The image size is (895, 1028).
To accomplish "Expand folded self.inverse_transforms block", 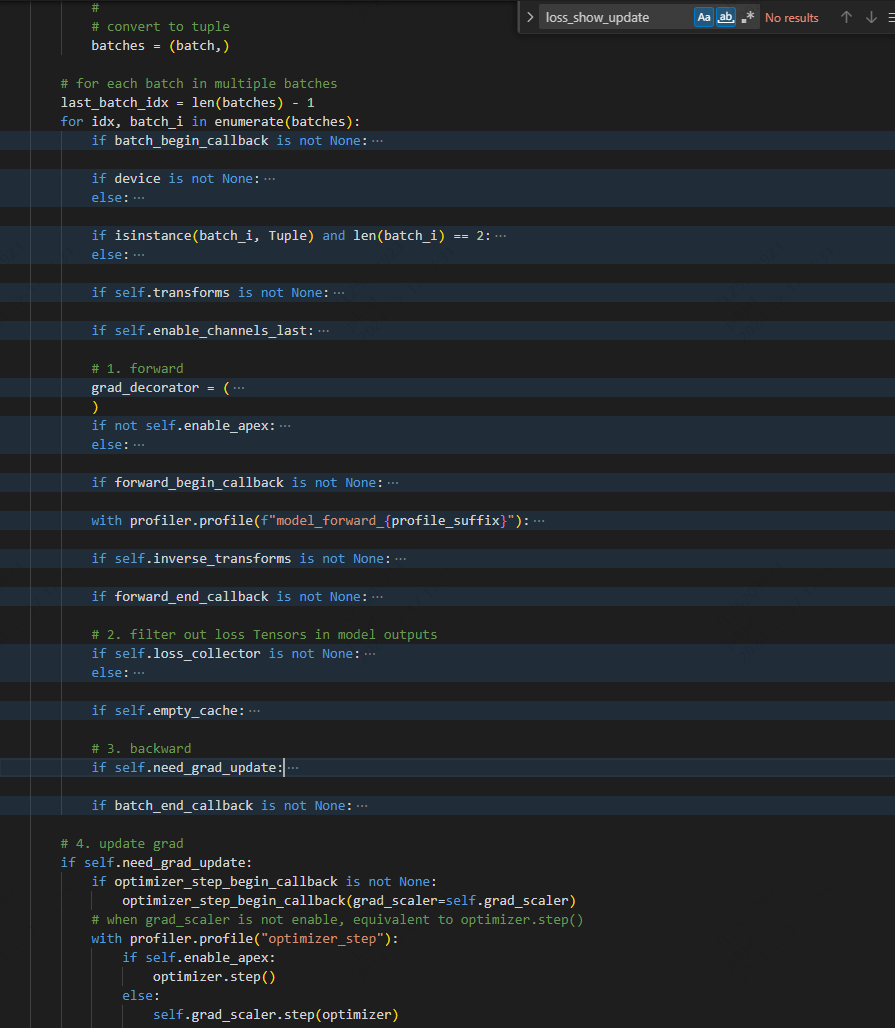I will point(400,559).
